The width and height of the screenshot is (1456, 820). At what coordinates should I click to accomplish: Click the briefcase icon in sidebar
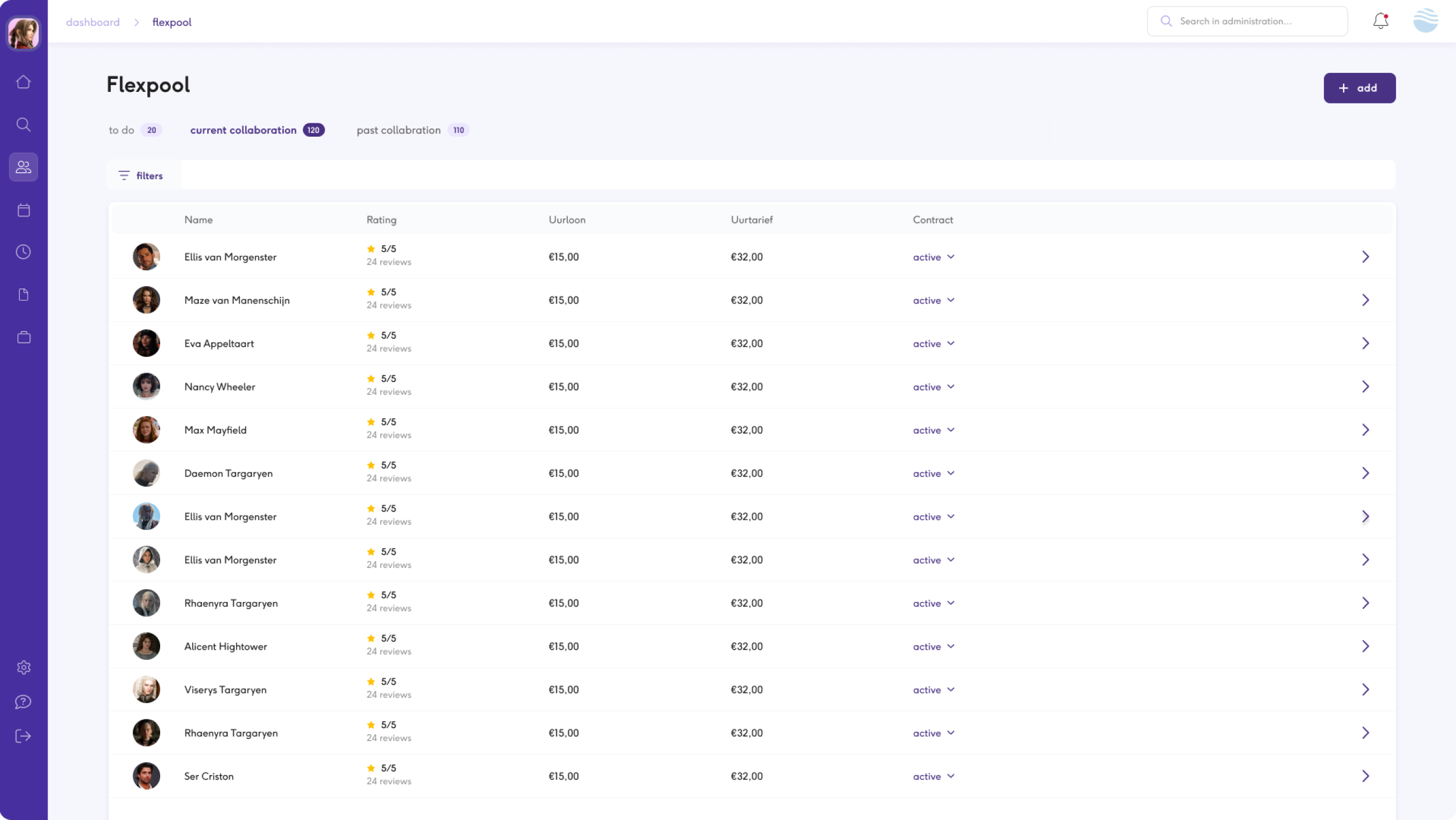(23, 337)
